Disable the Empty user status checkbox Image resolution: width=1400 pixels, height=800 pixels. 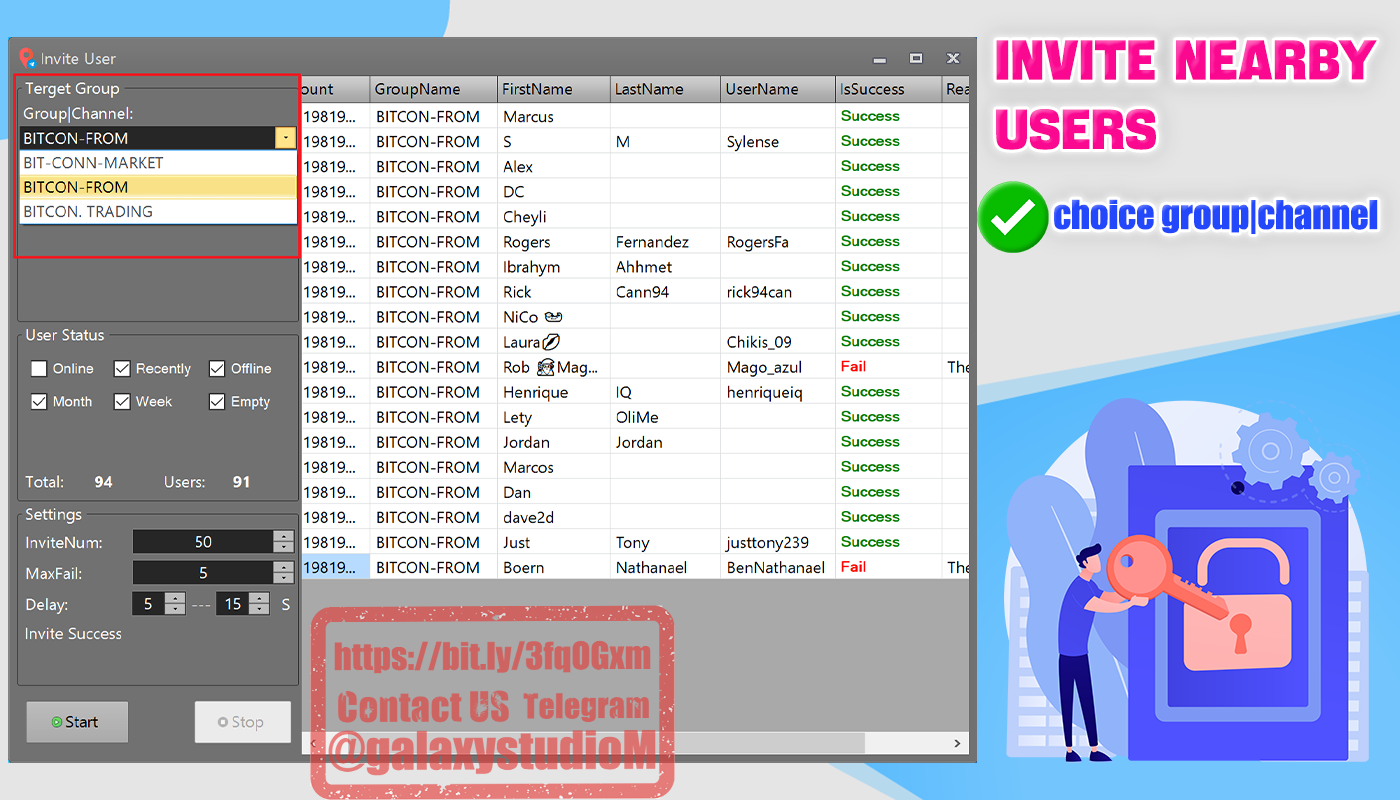point(217,401)
